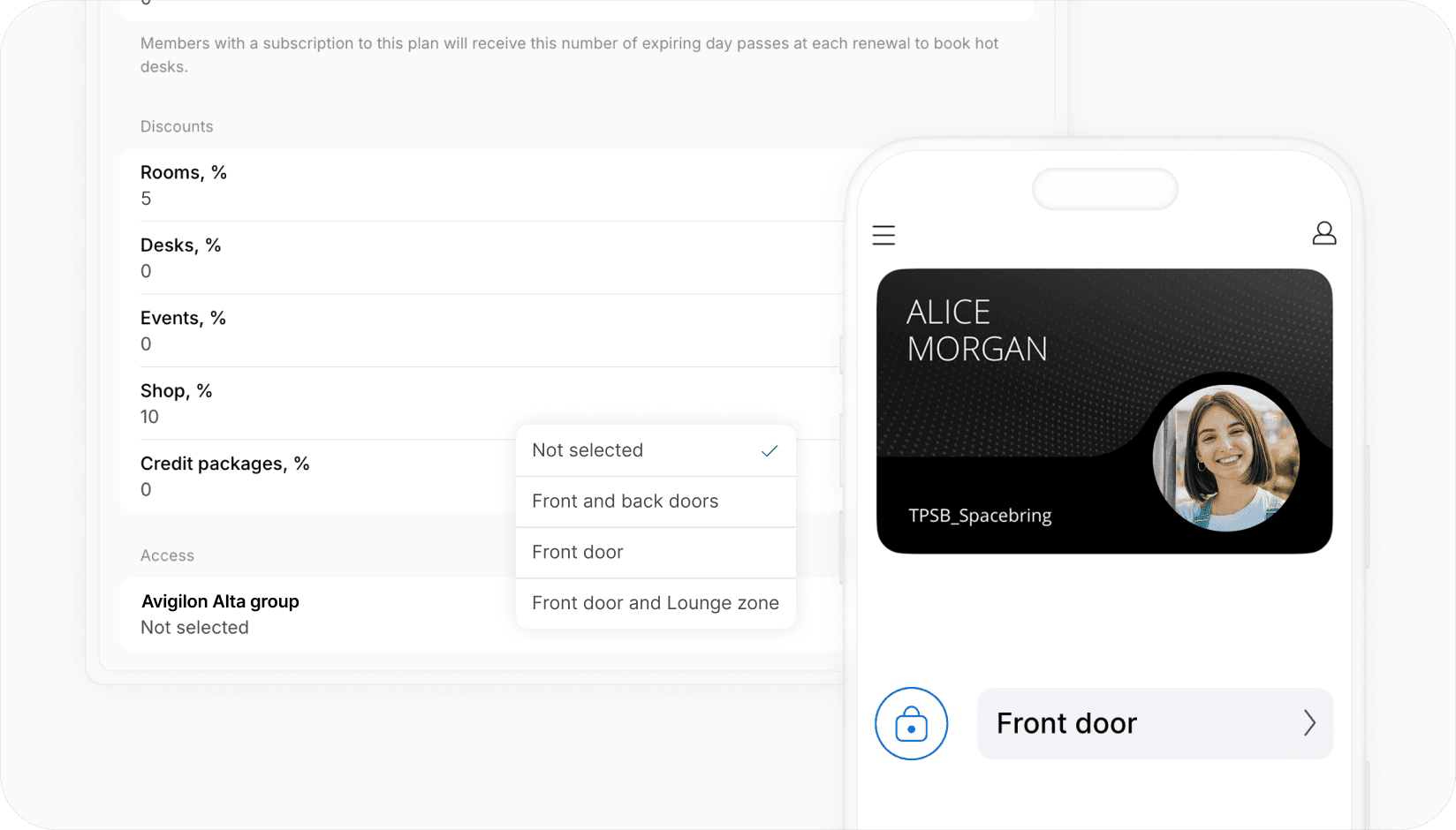Tap the user profile icon on the phone
This screenshot has width=1456, height=830.
click(x=1323, y=234)
